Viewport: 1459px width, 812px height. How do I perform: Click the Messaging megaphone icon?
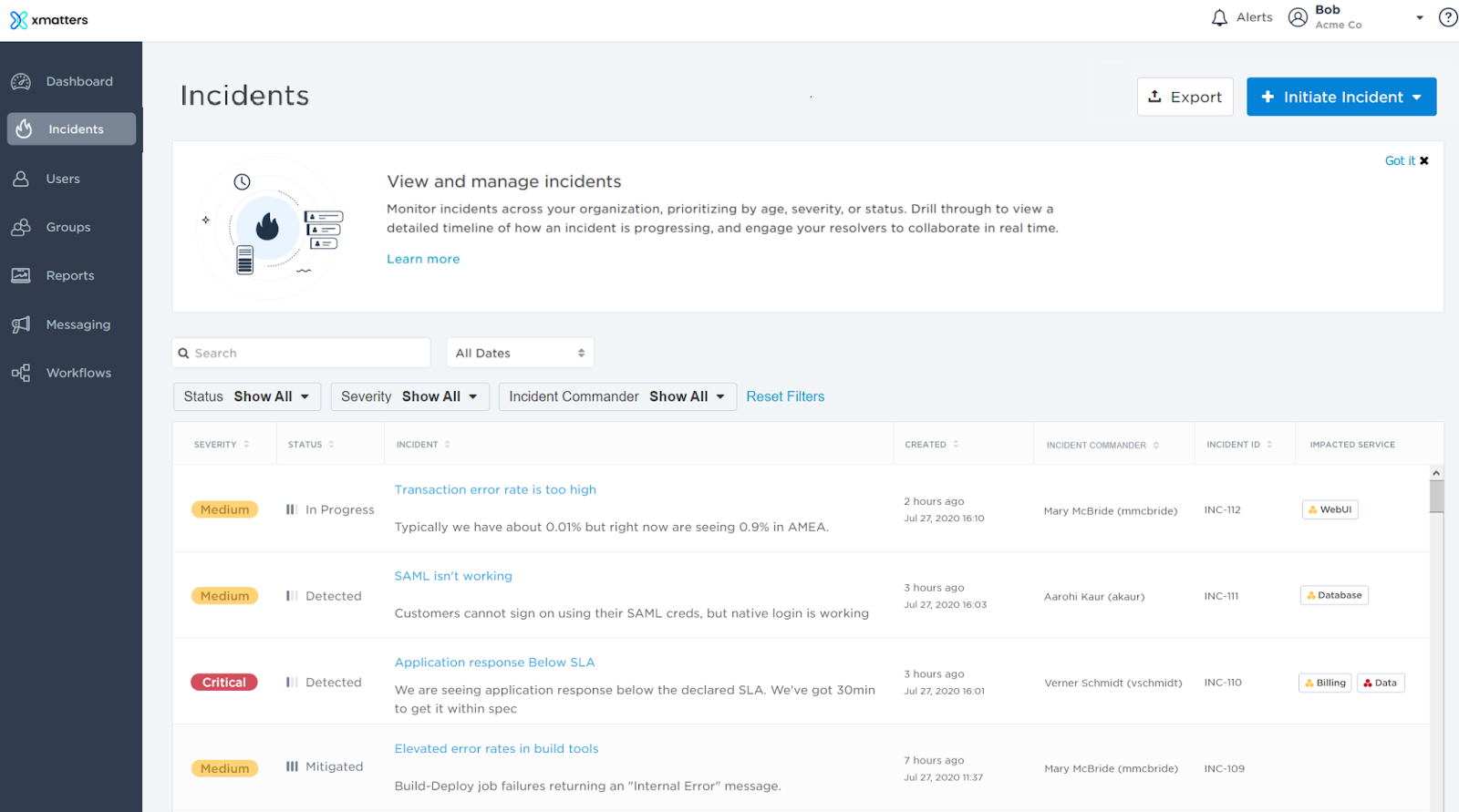point(21,324)
